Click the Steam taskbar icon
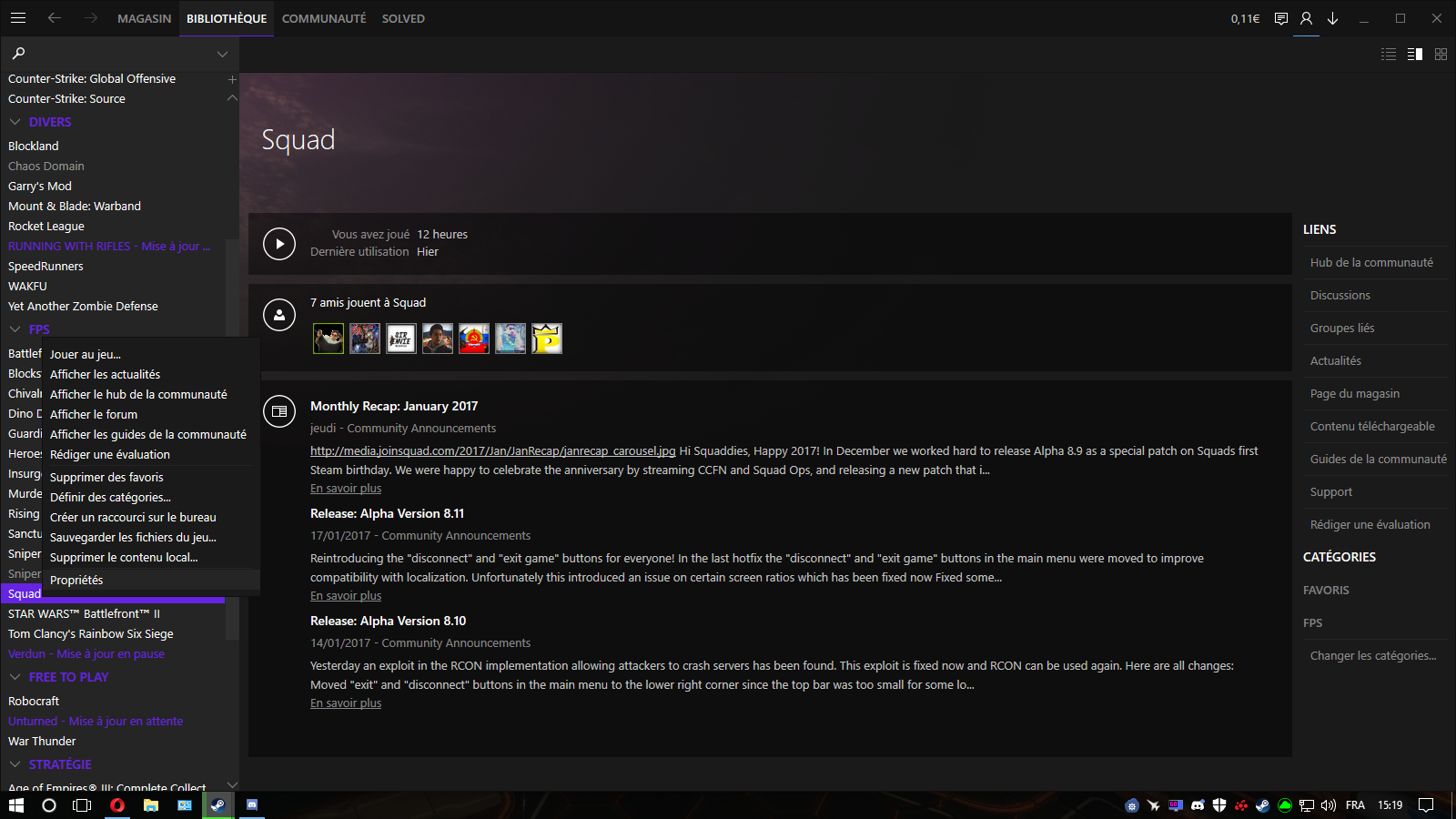Viewport: 1456px width, 819px height. click(x=218, y=805)
